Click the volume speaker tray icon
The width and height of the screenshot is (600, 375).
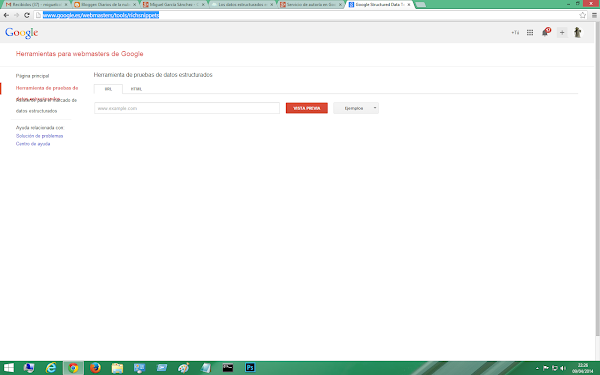(563, 368)
